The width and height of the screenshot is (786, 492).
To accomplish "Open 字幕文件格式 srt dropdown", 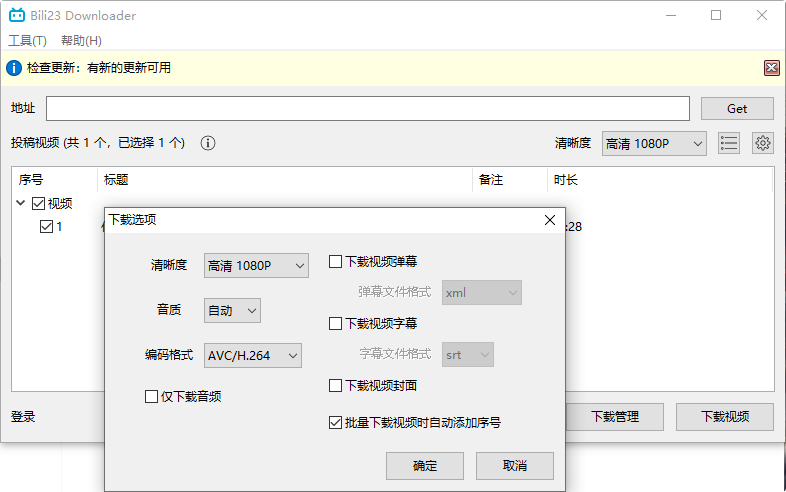I will (x=468, y=355).
